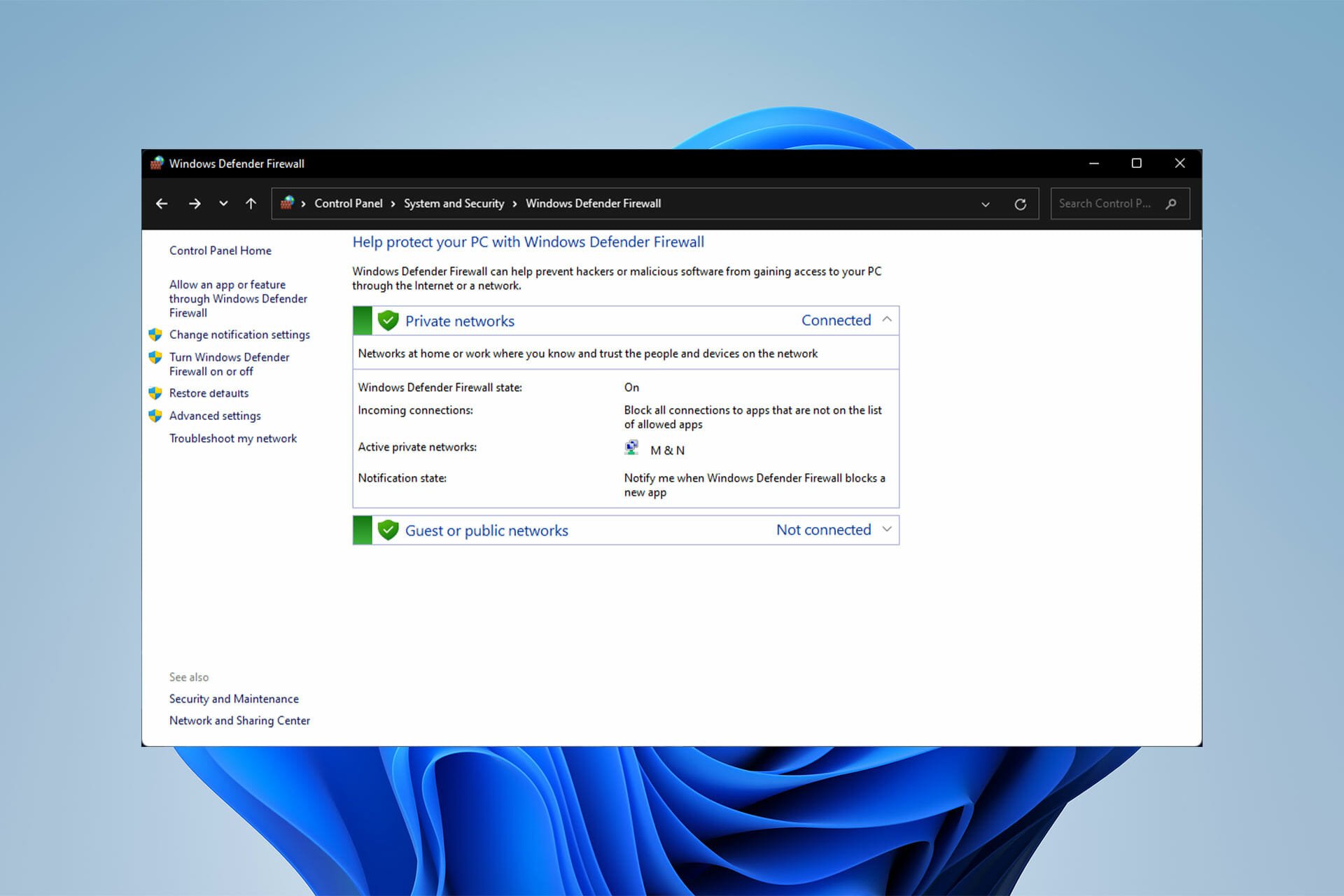Toggle Guest or public networks expanded view
Screen dimensions: 1344x896
[888, 530]
